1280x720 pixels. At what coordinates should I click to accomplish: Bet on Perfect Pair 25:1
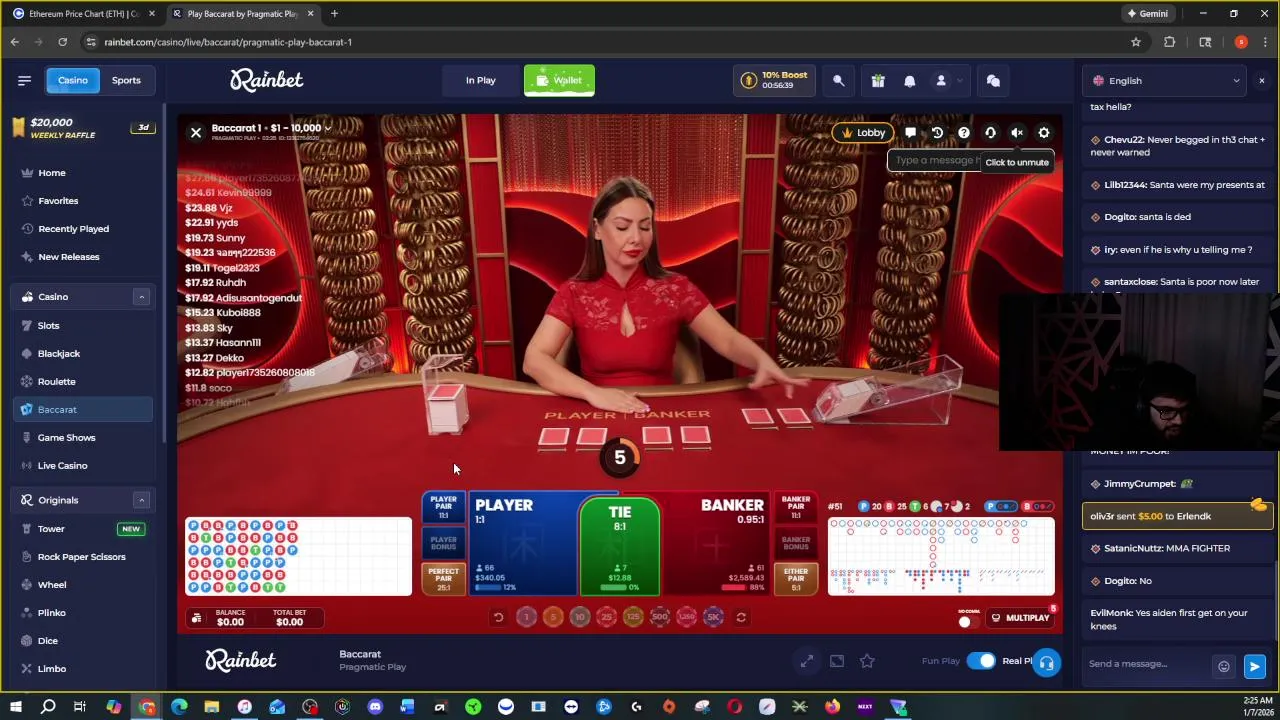tap(443, 579)
